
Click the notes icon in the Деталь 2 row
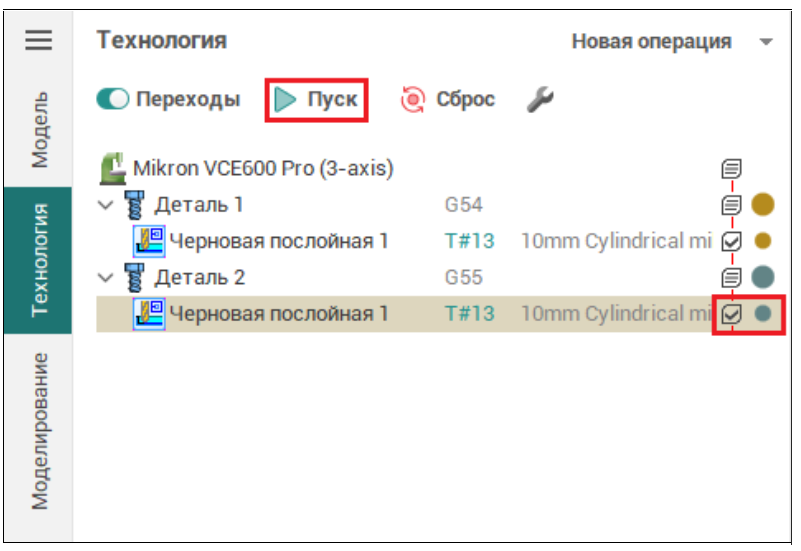(x=731, y=277)
